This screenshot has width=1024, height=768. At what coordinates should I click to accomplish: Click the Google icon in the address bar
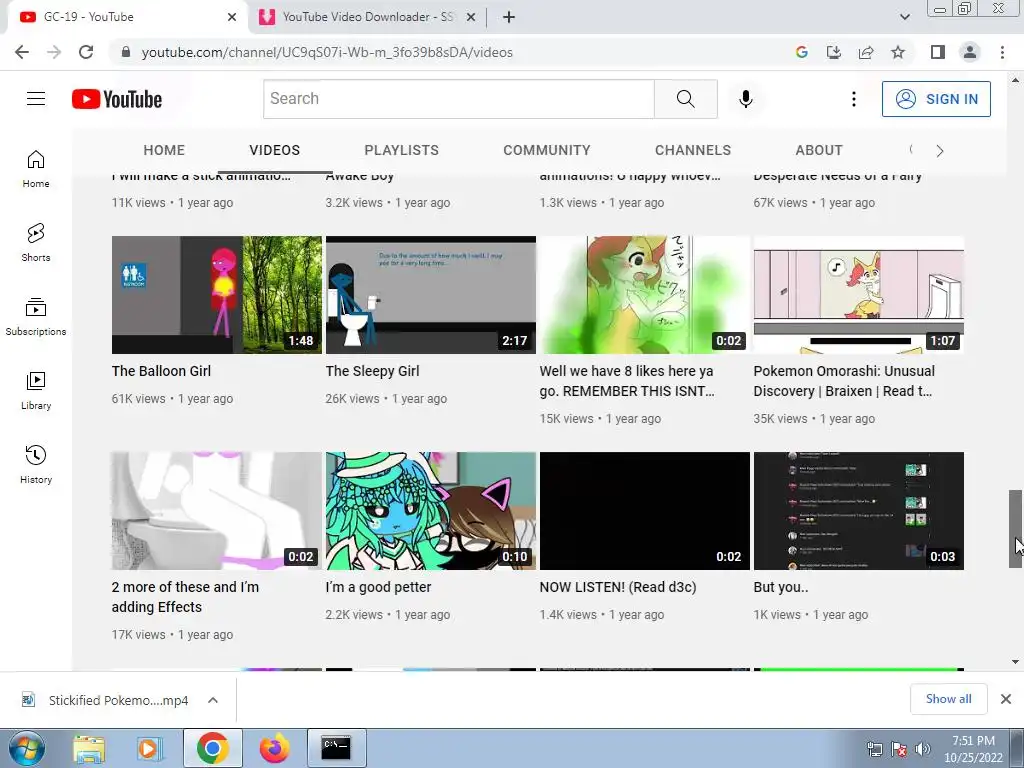pyautogui.click(x=802, y=52)
